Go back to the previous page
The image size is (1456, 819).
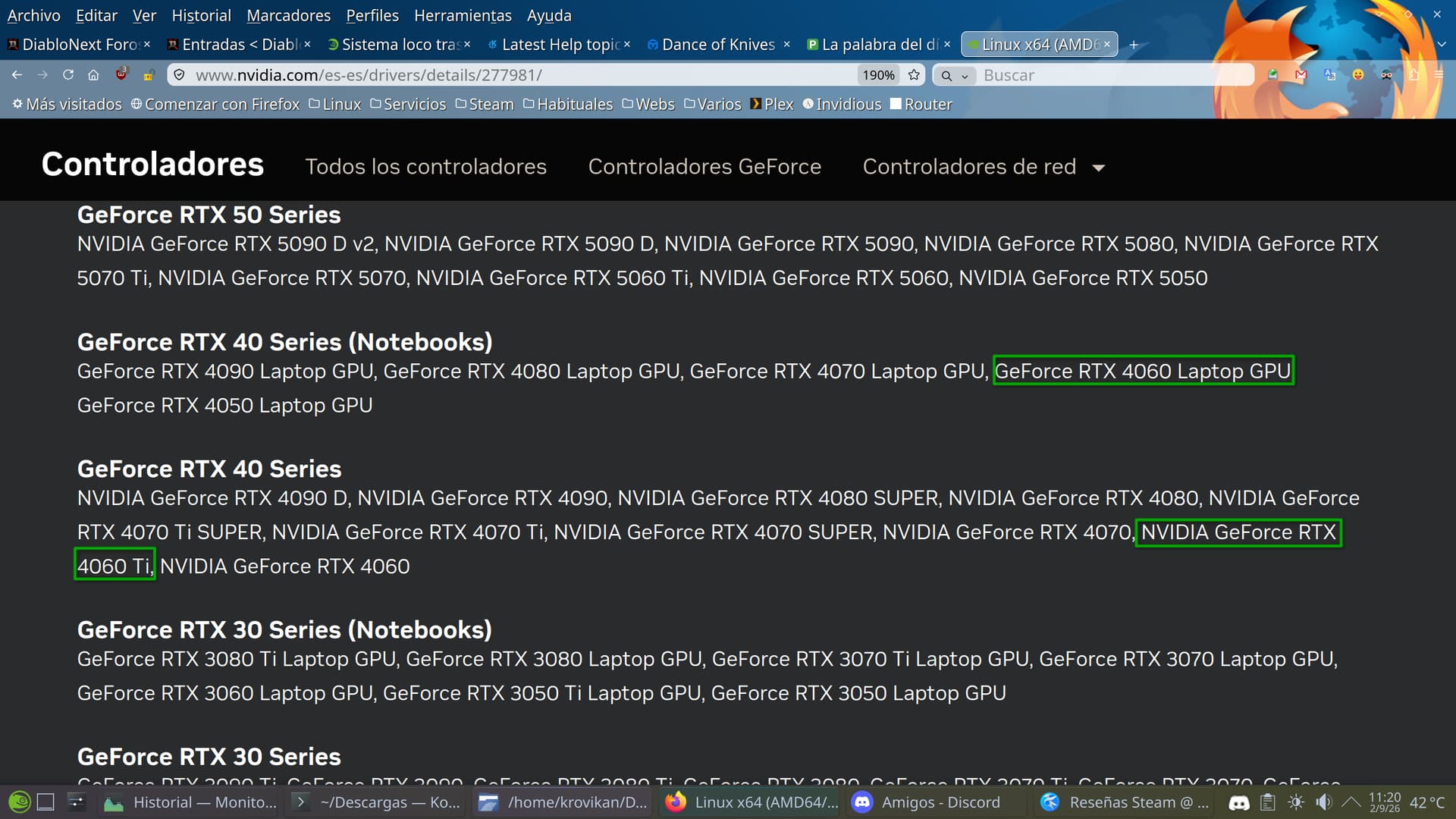click(x=17, y=75)
